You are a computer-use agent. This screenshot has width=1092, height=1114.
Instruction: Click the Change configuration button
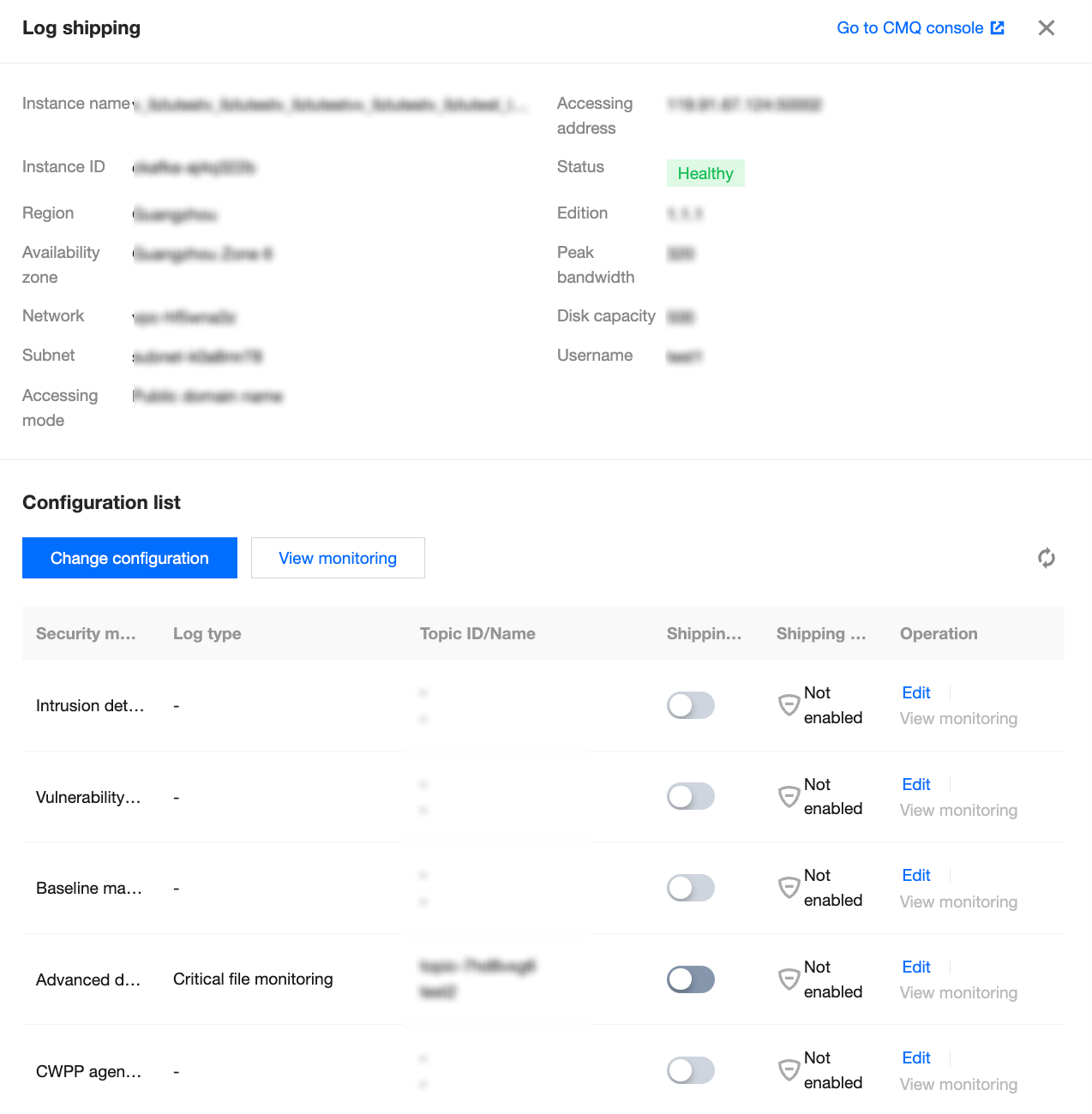click(129, 558)
